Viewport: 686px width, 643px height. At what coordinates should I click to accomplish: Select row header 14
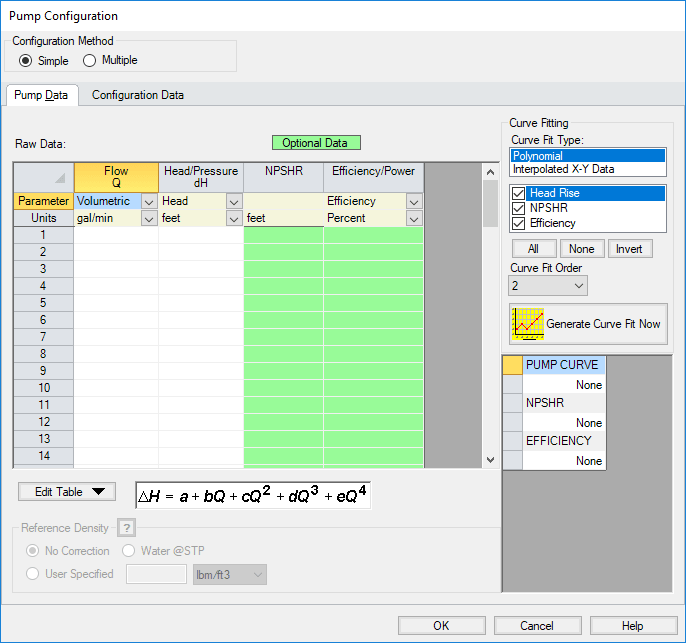point(43,456)
